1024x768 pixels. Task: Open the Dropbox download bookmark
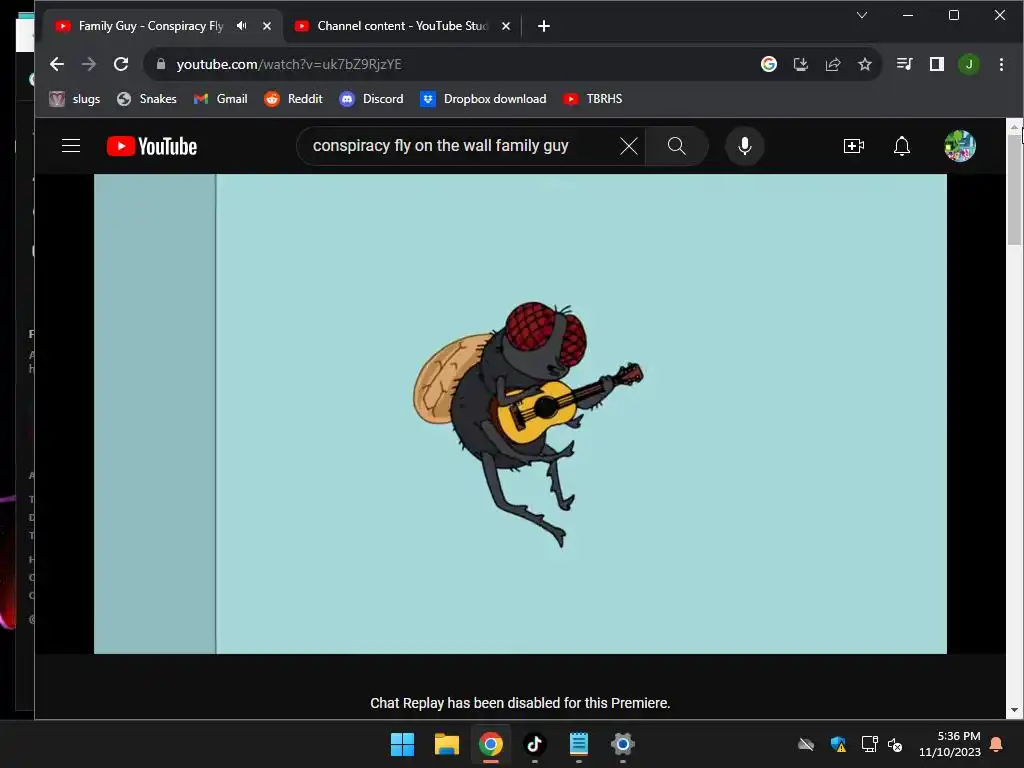[x=483, y=99]
